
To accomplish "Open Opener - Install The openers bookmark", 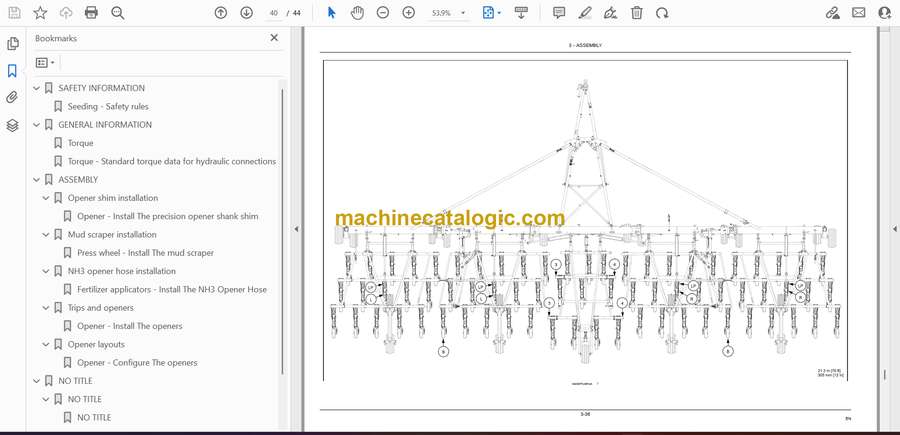I will [x=130, y=326].
